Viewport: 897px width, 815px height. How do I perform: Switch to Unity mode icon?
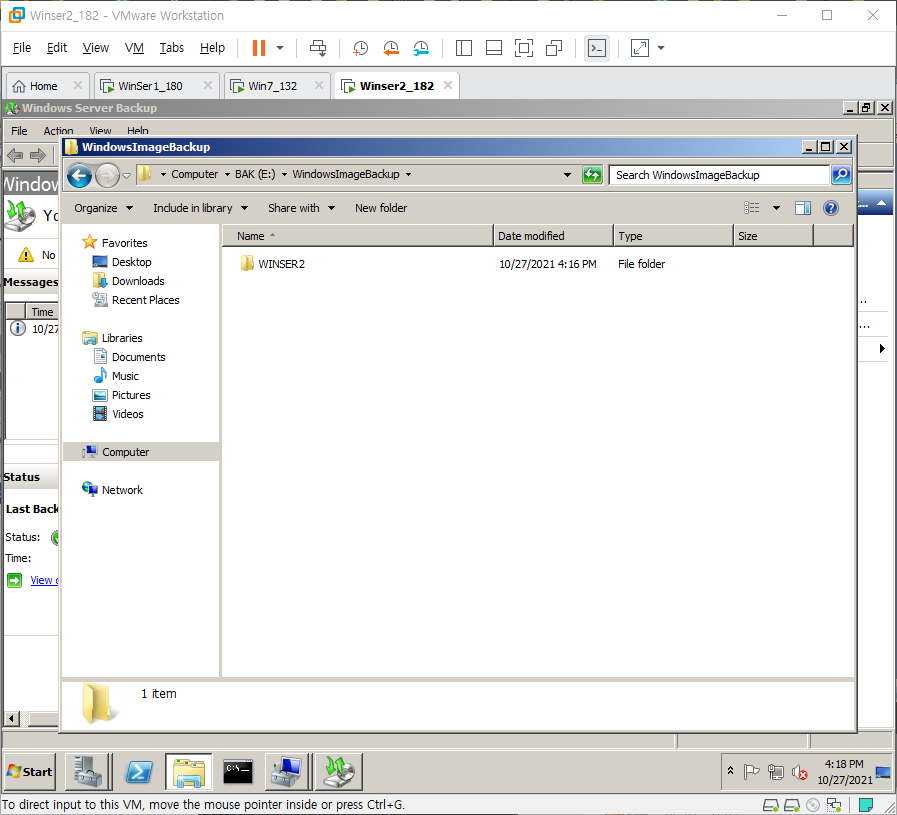[554, 48]
